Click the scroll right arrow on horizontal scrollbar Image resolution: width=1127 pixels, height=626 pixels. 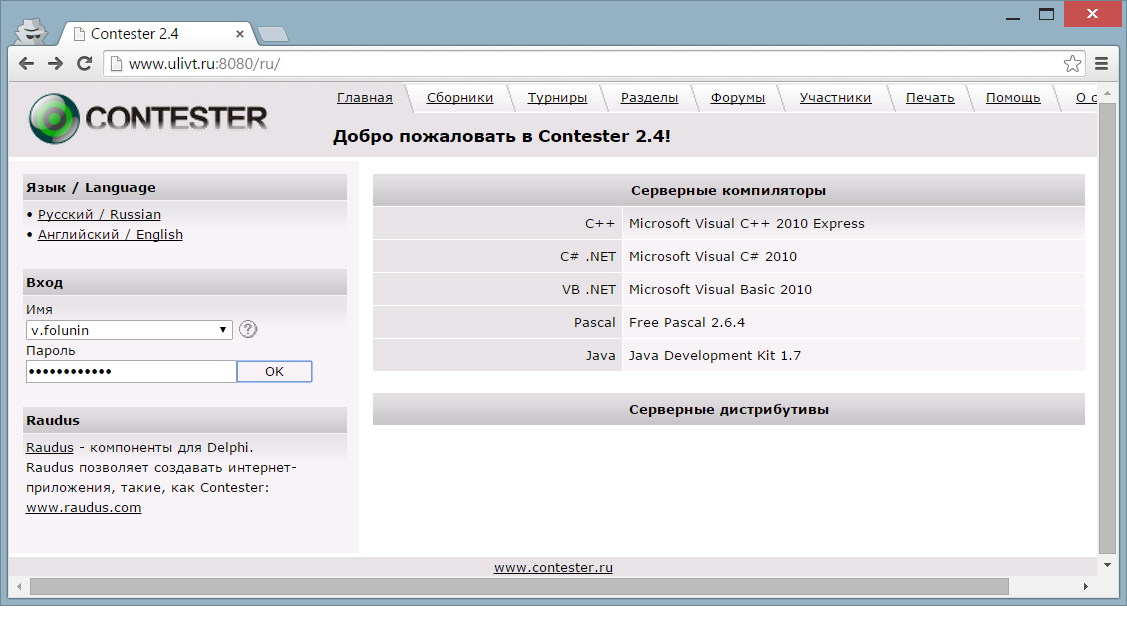click(x=1086, y=586)
